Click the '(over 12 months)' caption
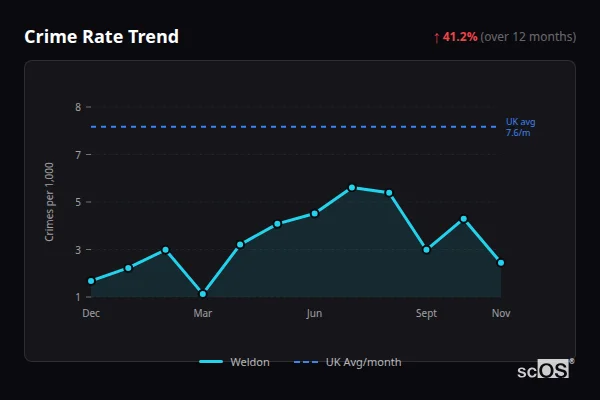The width and height of the screenshot is (600, 400). [528, 37]
